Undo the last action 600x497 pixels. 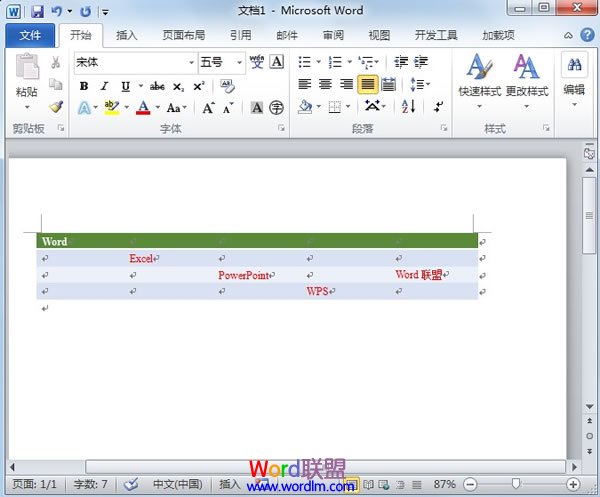point(57,11)
